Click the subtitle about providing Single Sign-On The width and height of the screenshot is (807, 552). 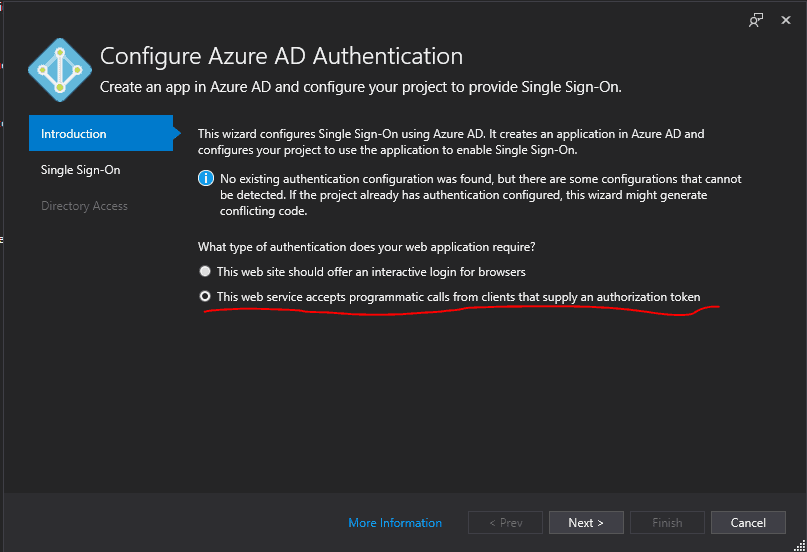click(x=360, y=87)
